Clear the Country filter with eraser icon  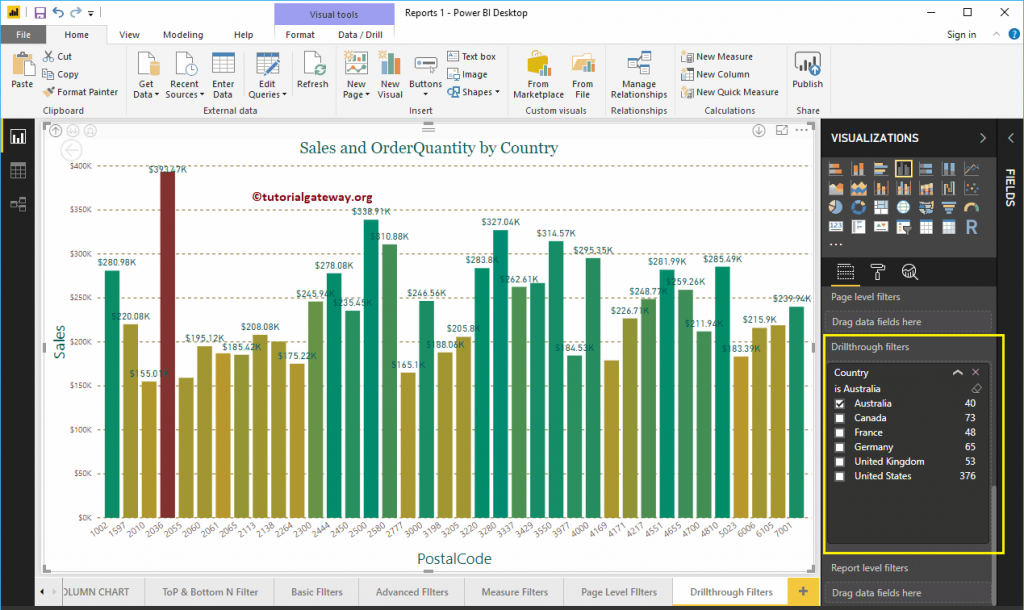(x=976, y=388)
